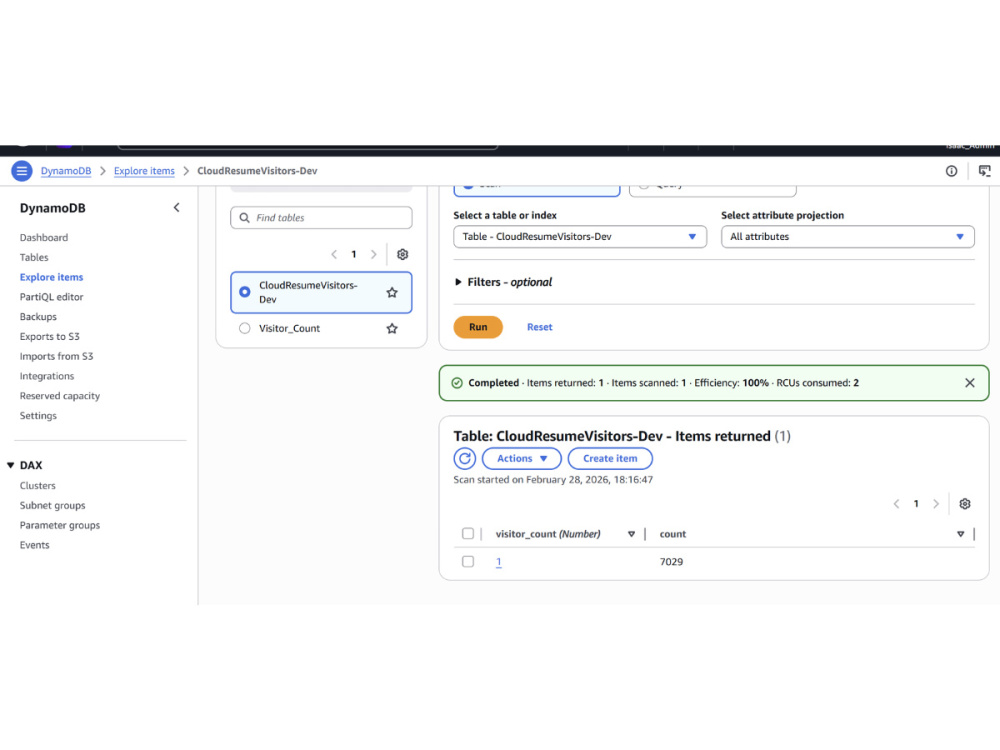Favorite the CloudResumeVisitors-Dev table star
The width and height of the screenshot is (1000, 750).
pyautogui.click(x=392, y=293)
